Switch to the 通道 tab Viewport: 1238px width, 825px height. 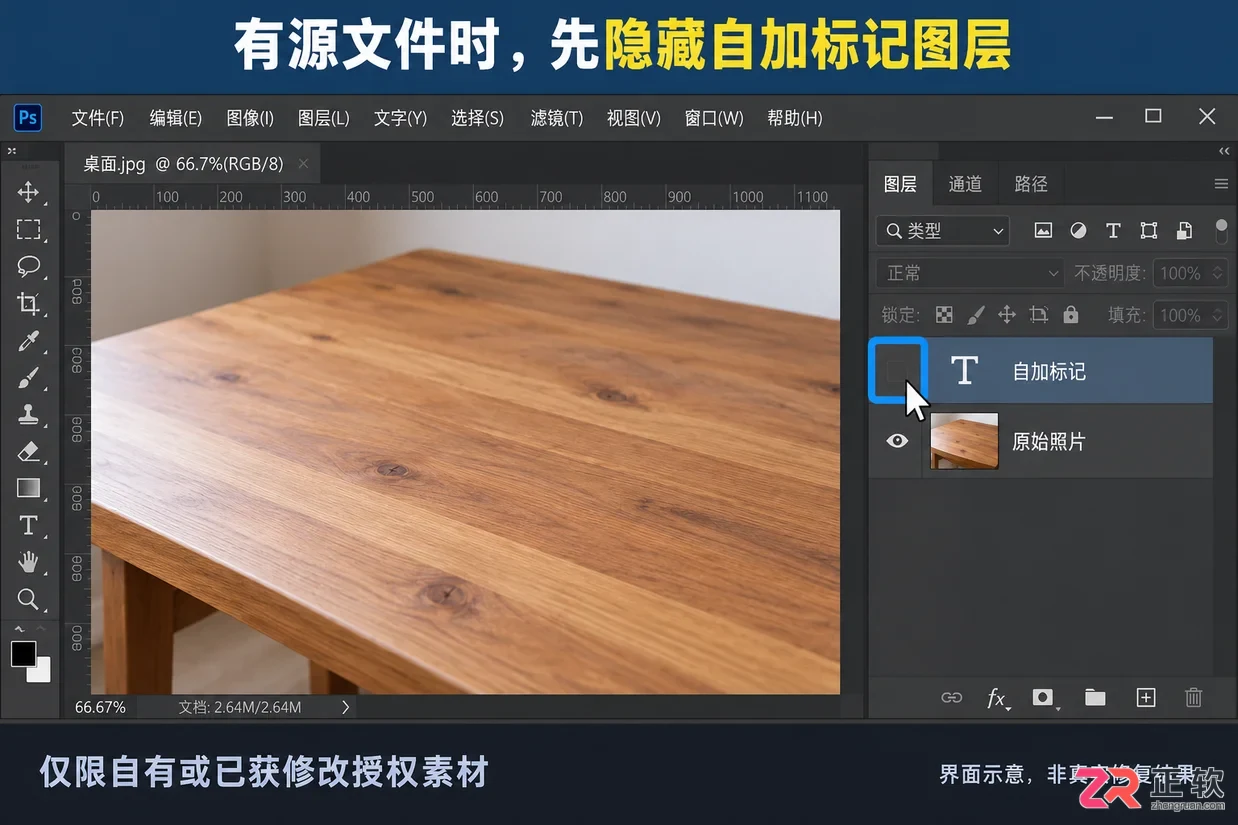click(x=966, y=184)
